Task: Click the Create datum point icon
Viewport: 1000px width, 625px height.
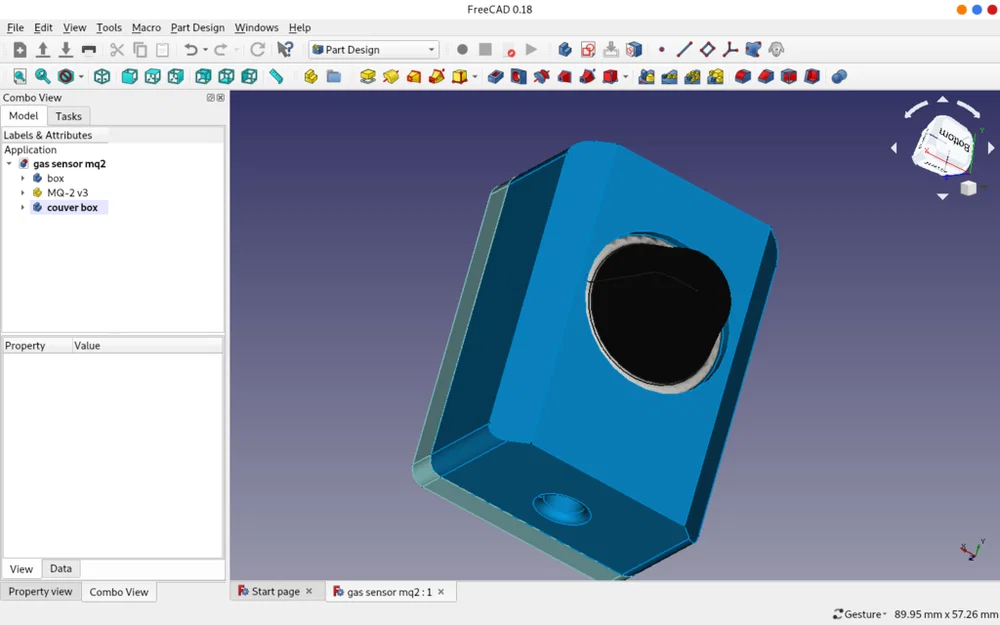Action: [661, 50]
